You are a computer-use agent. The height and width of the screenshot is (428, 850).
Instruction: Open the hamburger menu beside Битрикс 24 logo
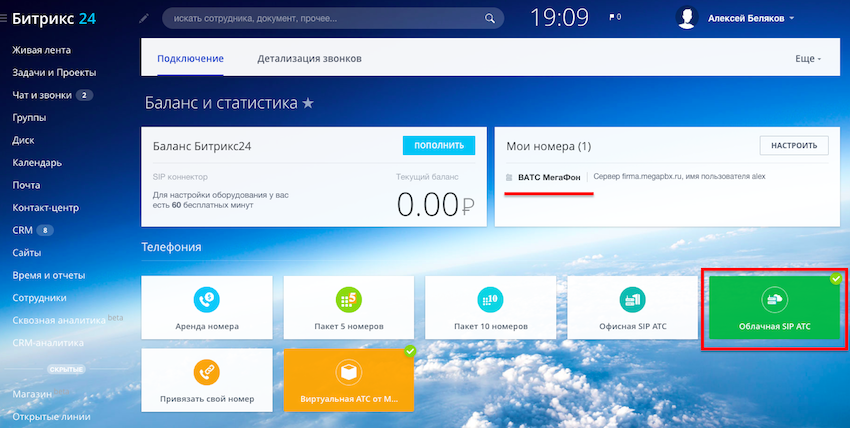(x=3, y=18)
